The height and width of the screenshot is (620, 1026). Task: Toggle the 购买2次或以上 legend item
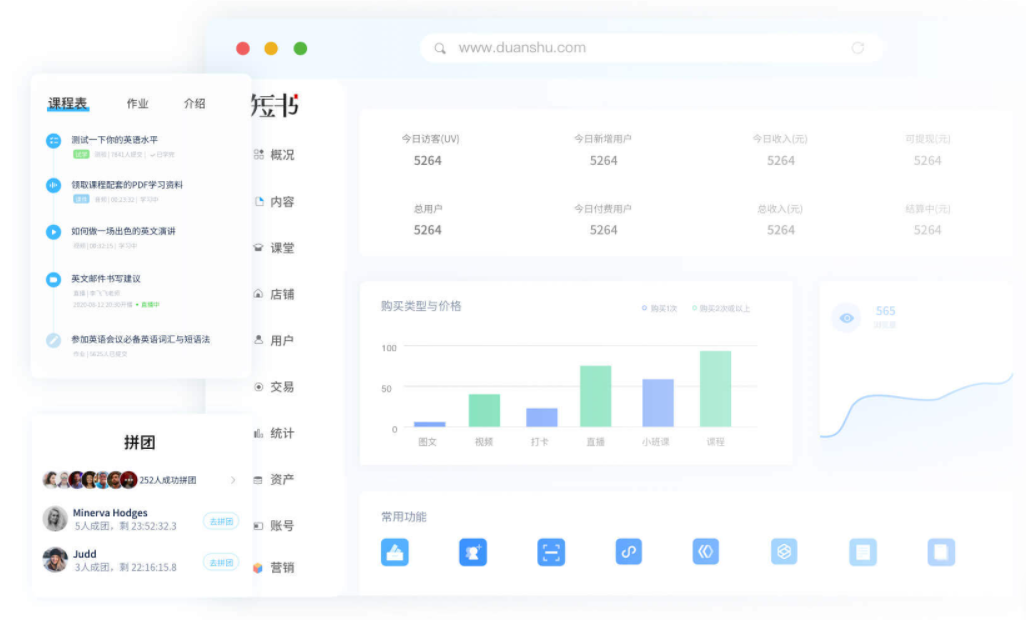tap(721, 309)
